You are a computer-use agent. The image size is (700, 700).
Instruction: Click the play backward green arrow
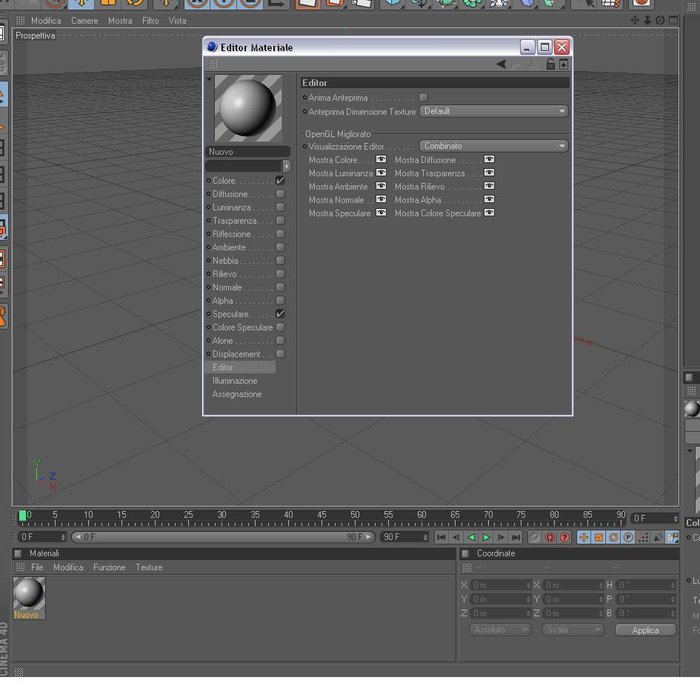click(471, 537)
